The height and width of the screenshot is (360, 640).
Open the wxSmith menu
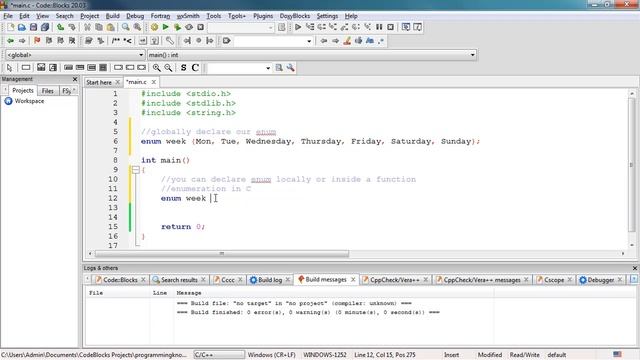[188, 16]
